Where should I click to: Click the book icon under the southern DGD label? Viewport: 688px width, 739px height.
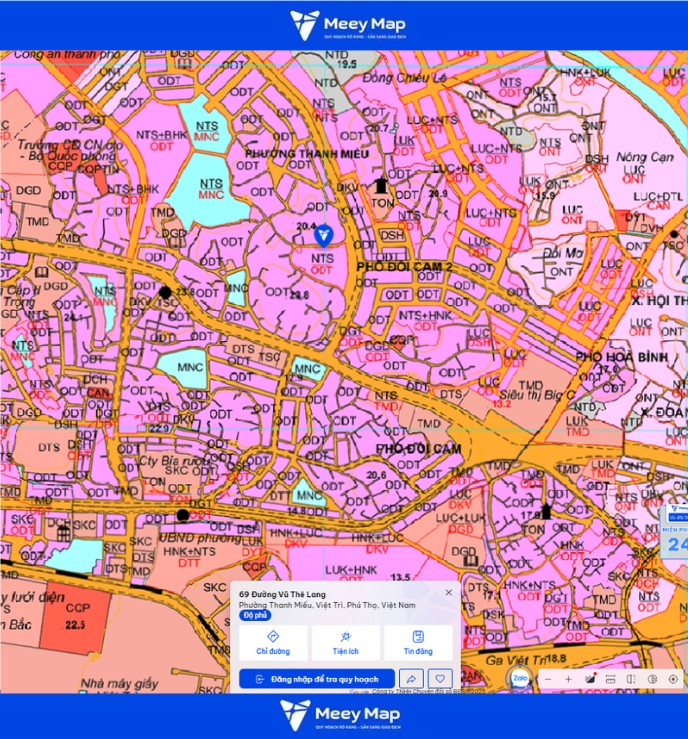[x=471, y=561]
